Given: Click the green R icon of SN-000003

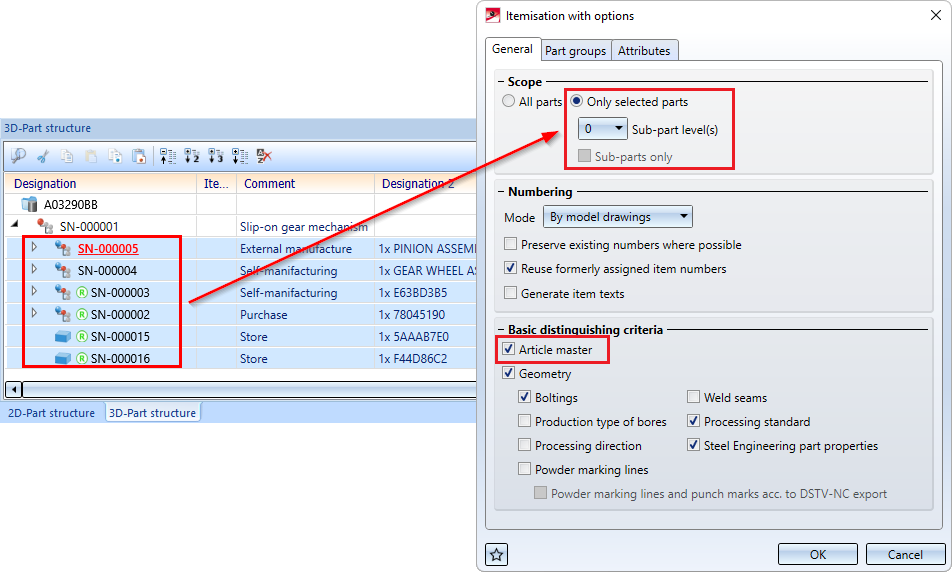Looking at the screenshot, I should tap(82, 293).
